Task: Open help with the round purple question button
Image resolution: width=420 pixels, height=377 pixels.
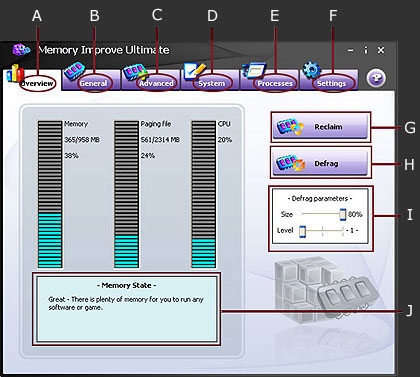Action: click(376, 79)
